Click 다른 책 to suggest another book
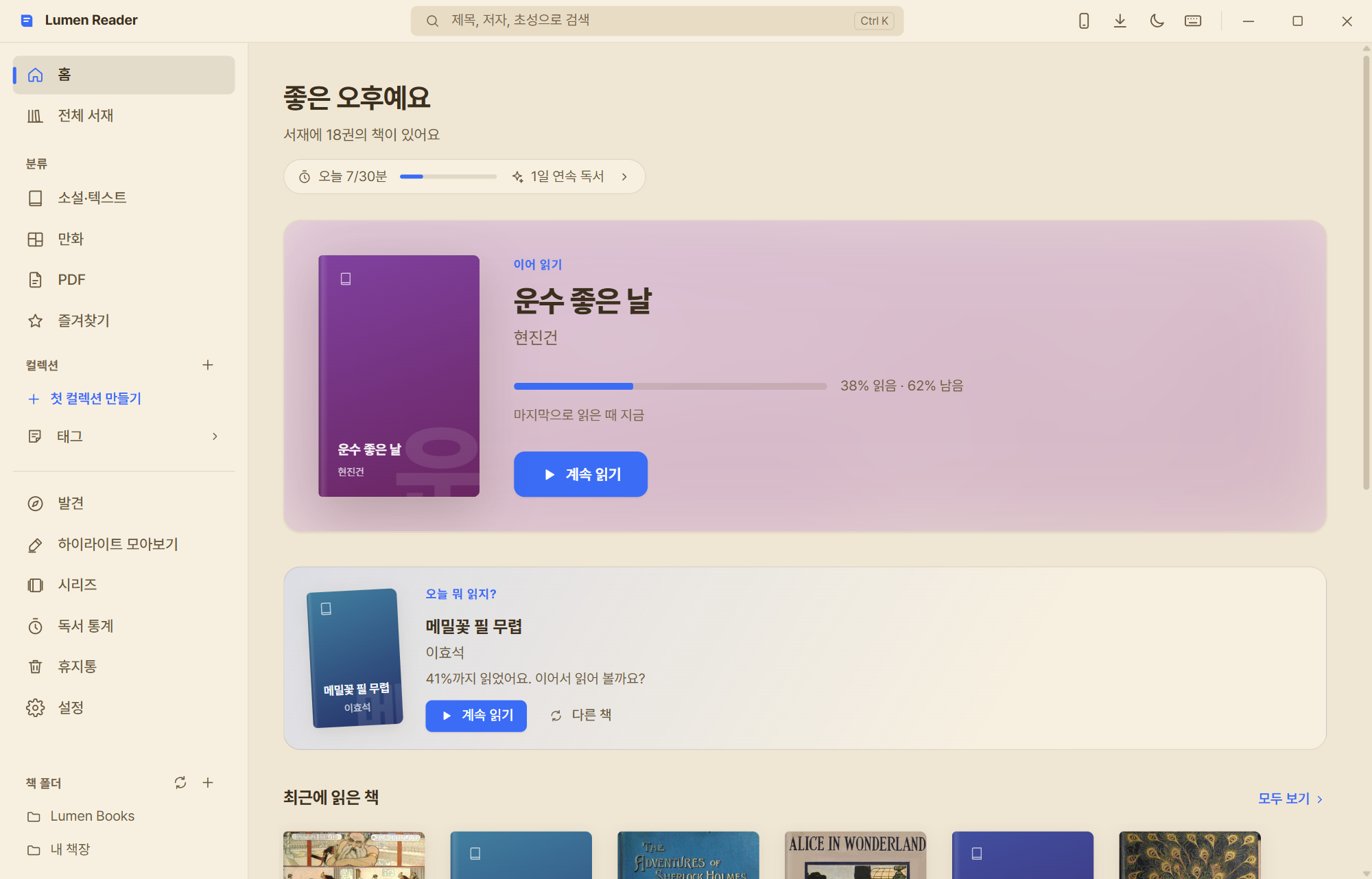 pos(581,715)
